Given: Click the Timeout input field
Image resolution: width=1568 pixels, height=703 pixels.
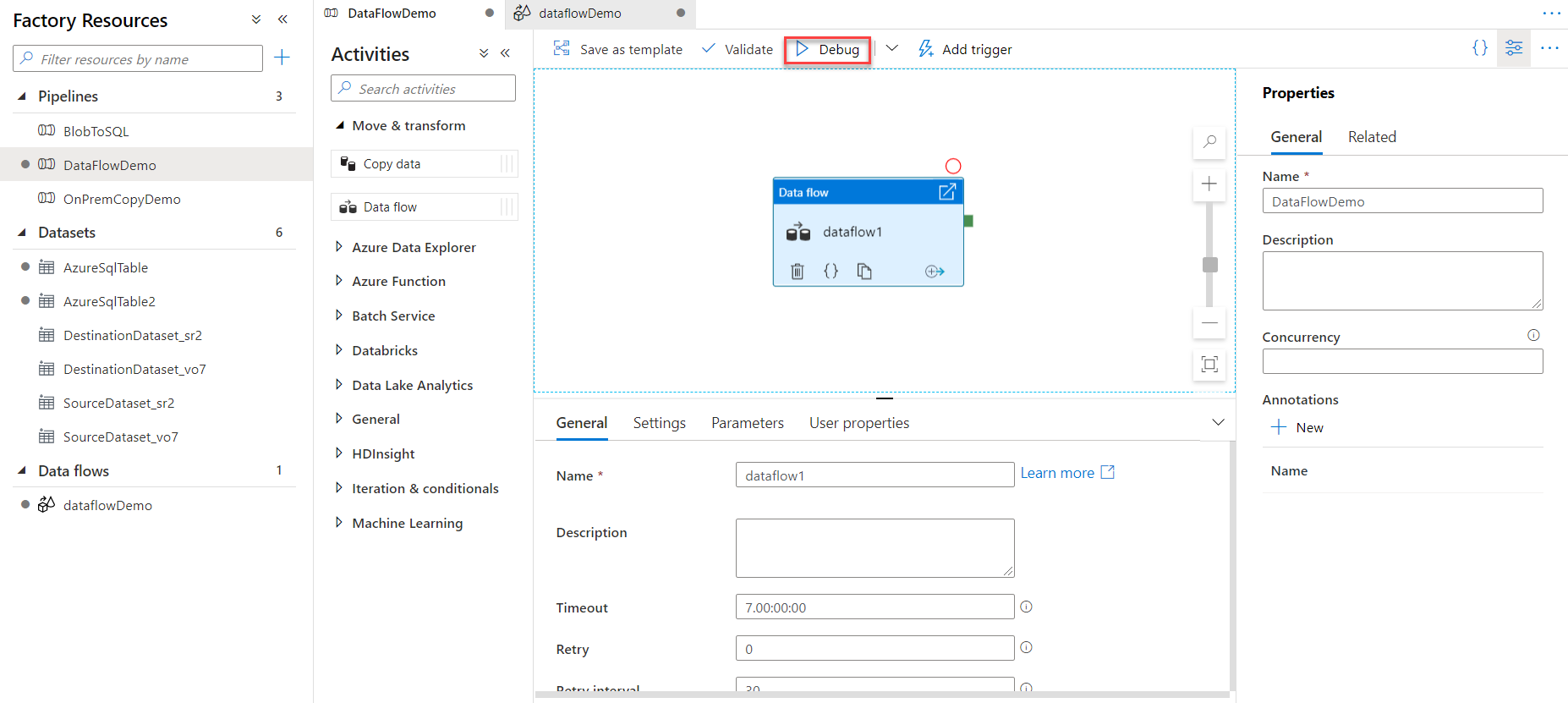Looking at the screenshot, I should point(874,607).
